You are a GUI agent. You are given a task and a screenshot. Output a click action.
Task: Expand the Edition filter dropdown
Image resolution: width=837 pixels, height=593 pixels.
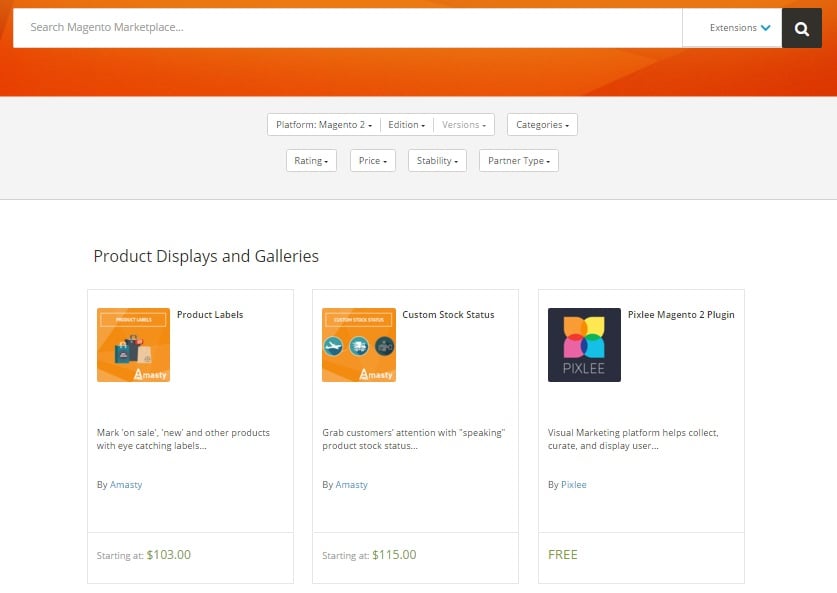(406, 124)
